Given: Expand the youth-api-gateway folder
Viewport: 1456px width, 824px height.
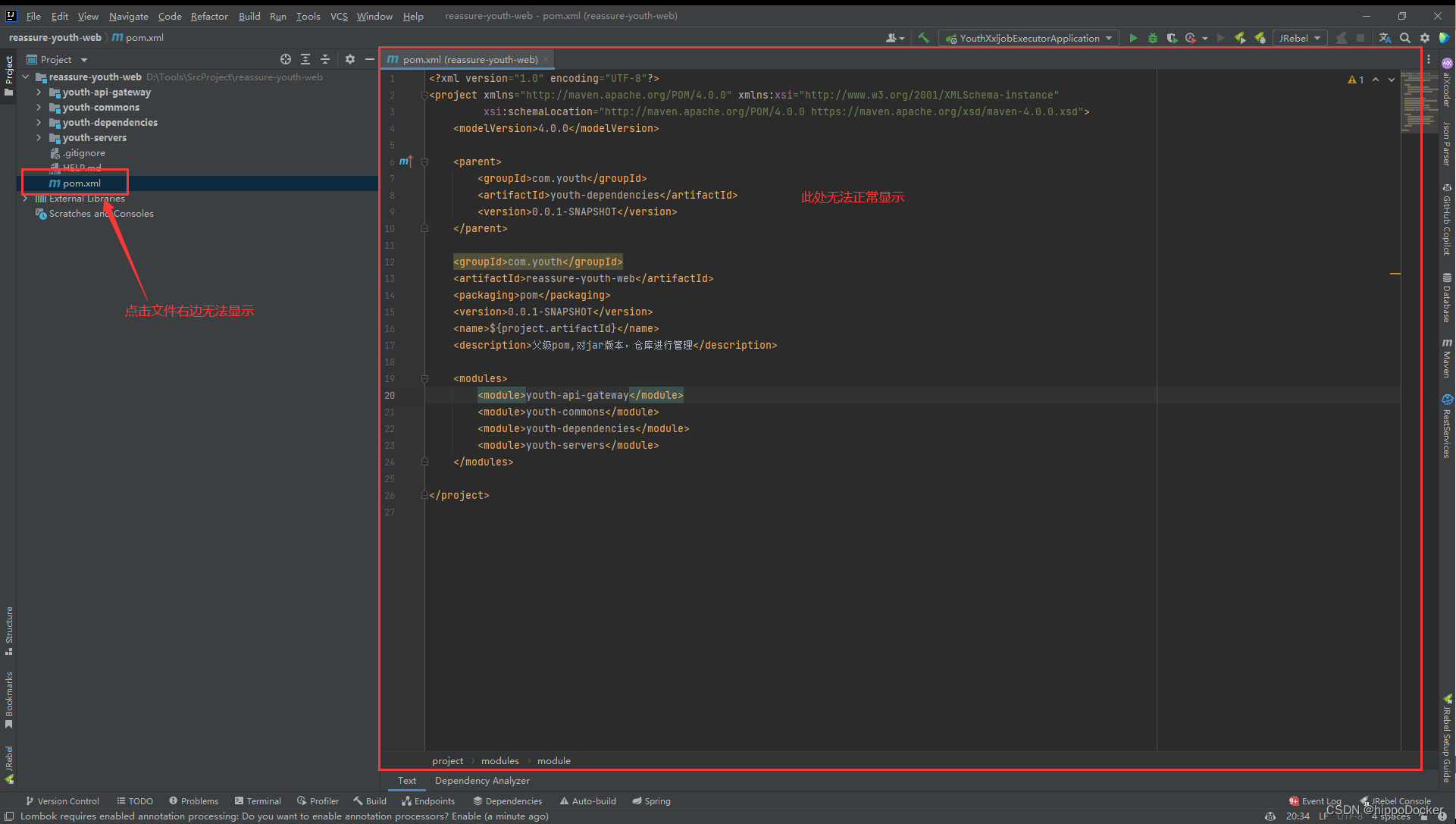Looking at the screenshot, I should (x=39, y=92).
